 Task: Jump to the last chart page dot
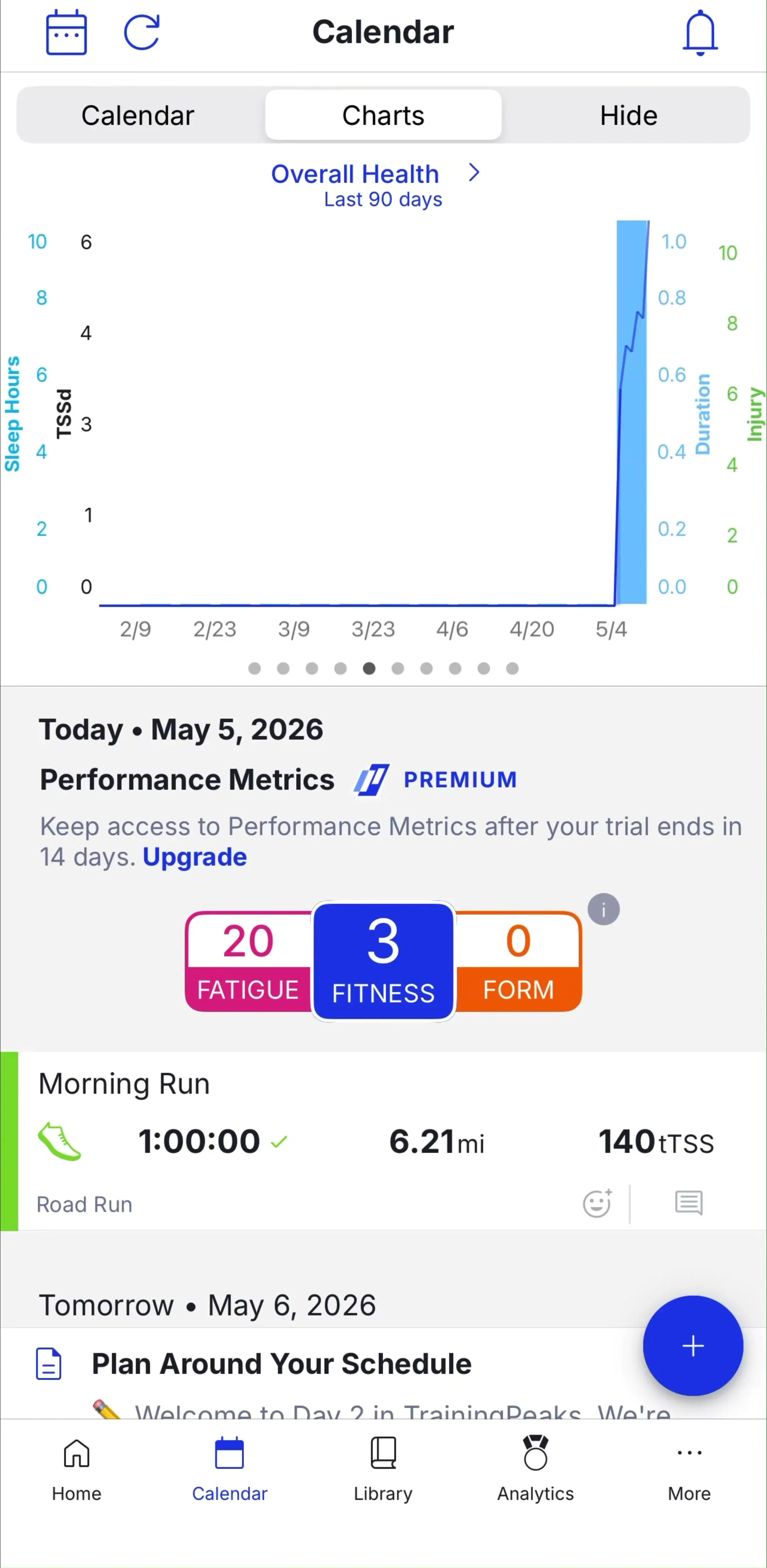(x=512, y=668)
